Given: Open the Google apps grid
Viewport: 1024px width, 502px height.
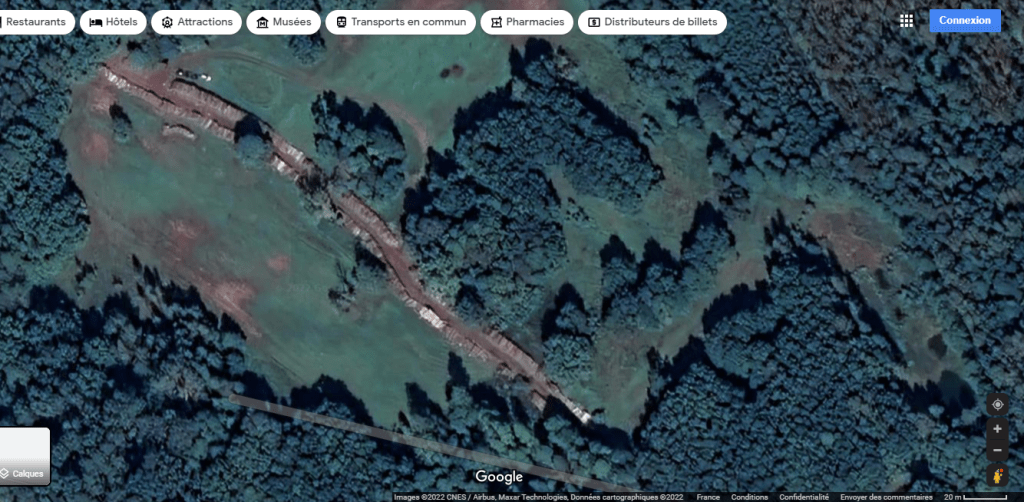Looking at the screenshot, I should 906,21.
